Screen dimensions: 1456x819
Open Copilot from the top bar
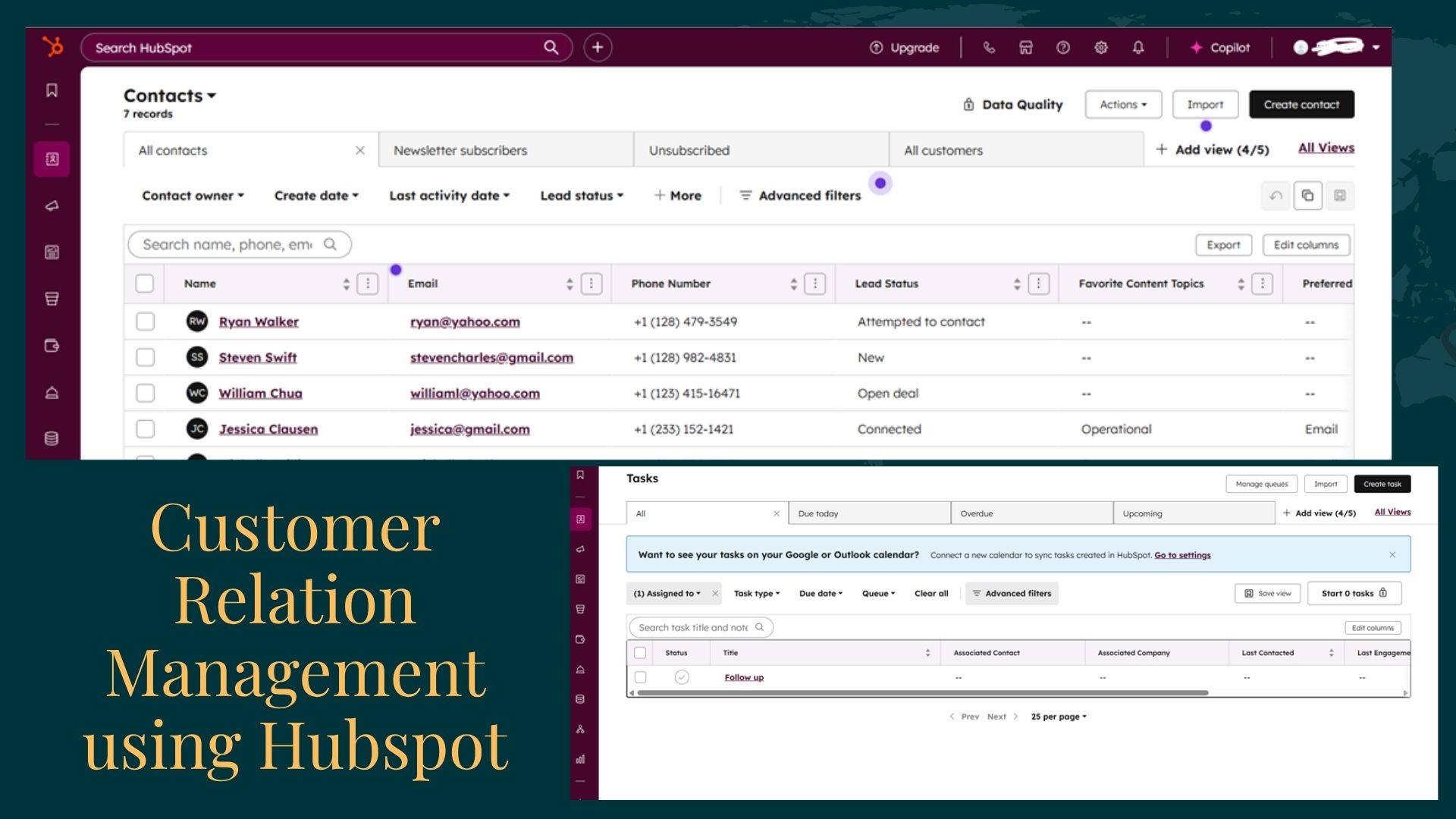1219,48
